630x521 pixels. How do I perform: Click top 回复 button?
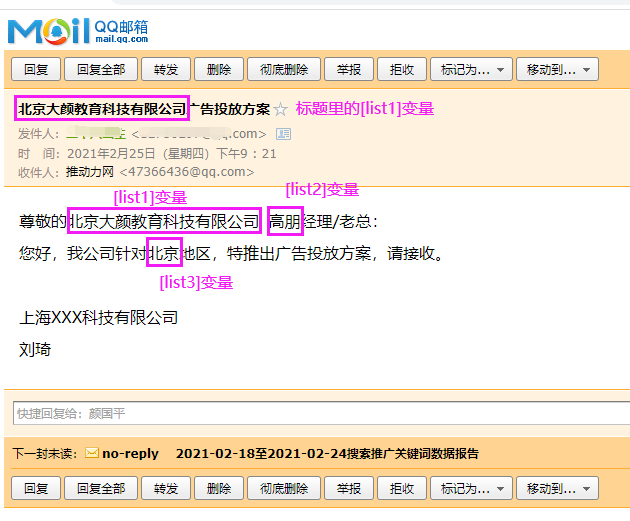[36, 69]
